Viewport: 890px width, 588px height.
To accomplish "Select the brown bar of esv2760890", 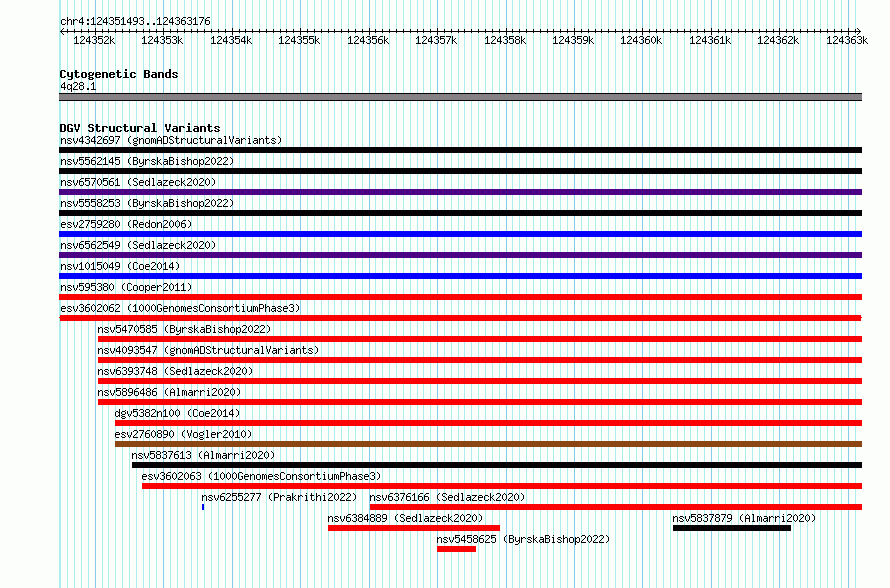I will pyautogui.click(x=488, y=444).
